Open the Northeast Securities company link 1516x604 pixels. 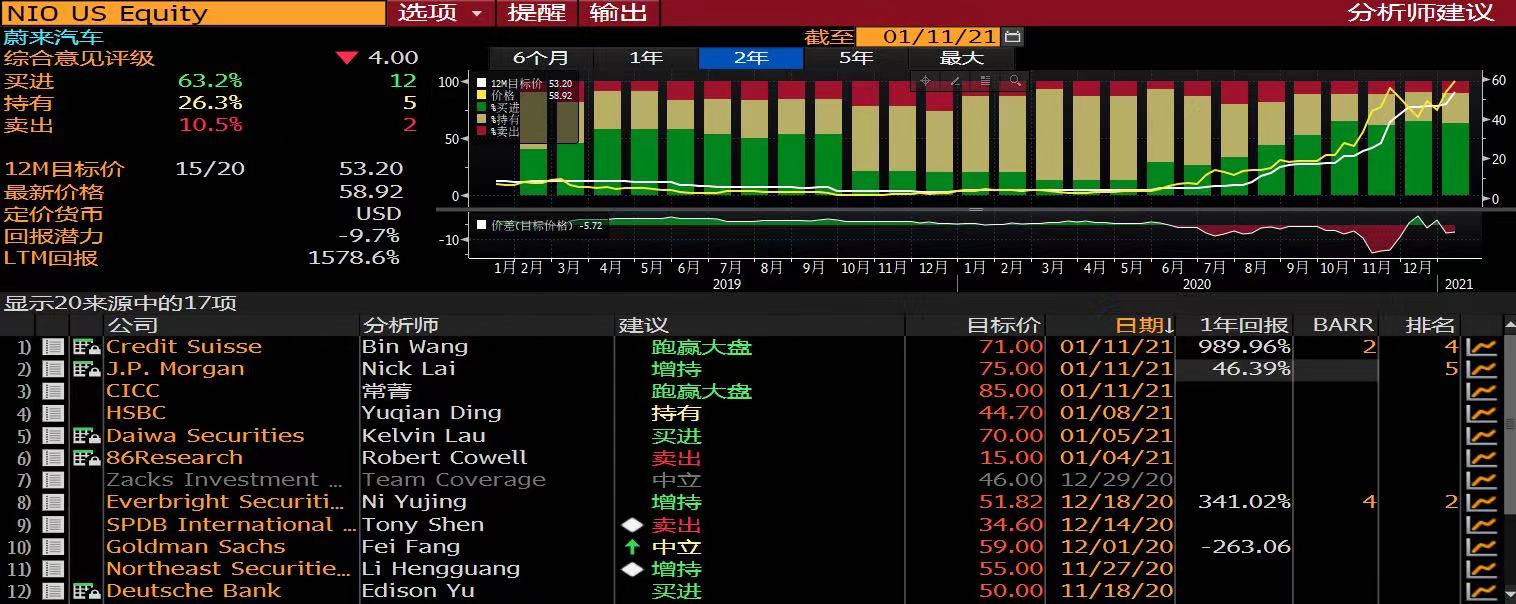pyautogui.click(x=229, y=569)
